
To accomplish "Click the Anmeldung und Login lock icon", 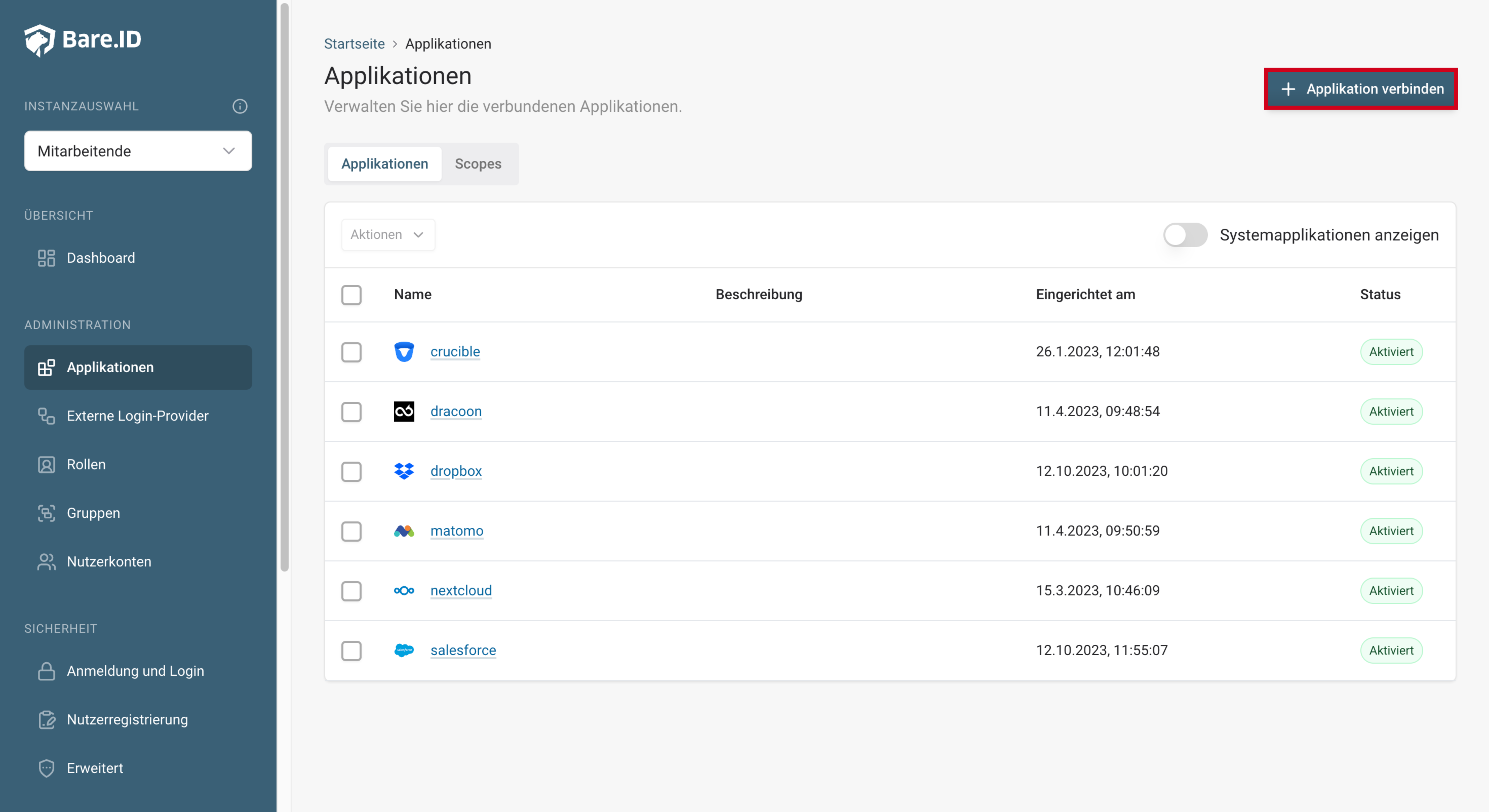I will click(46, 671).
